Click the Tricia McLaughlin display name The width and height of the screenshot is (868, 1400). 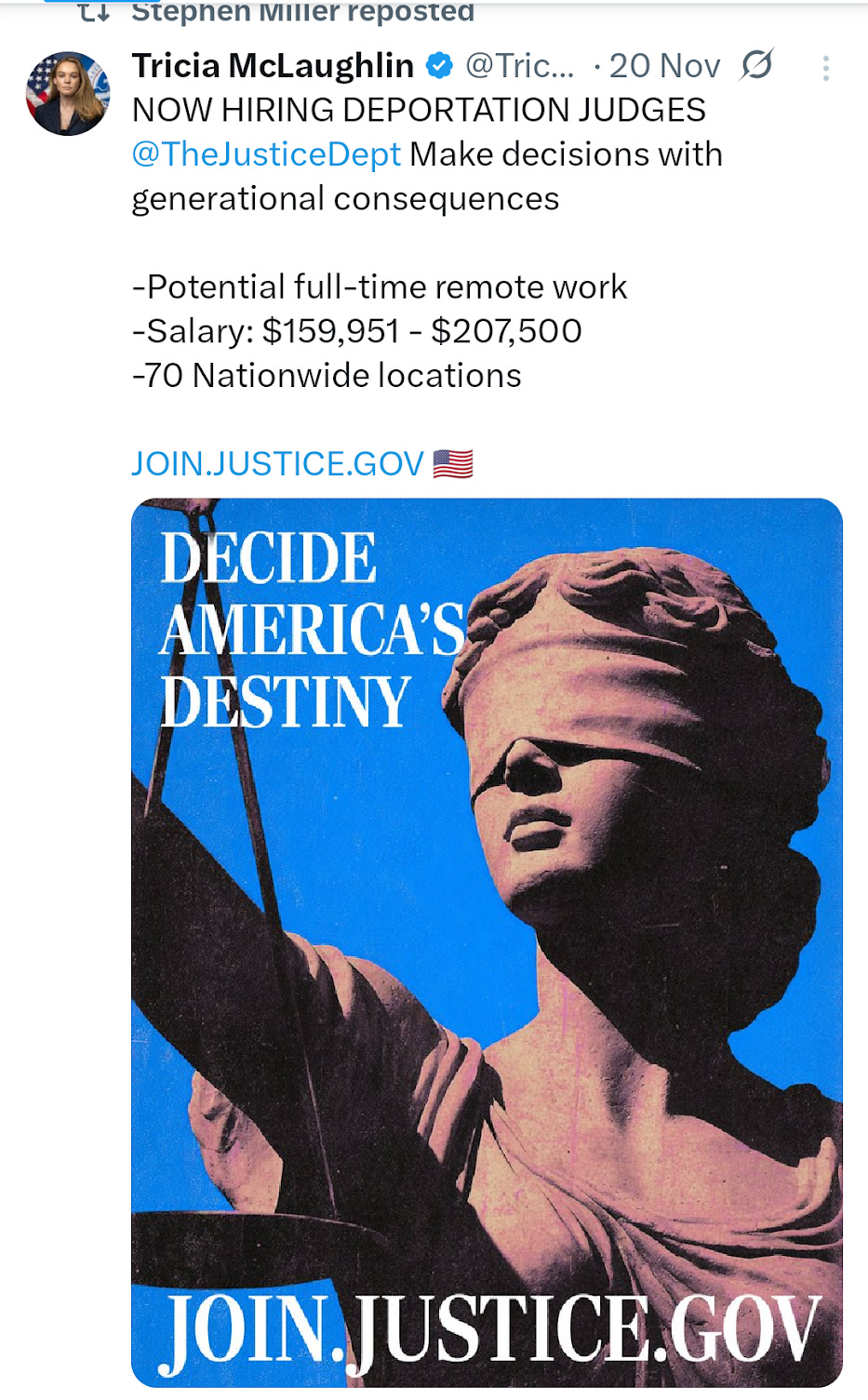273,66
